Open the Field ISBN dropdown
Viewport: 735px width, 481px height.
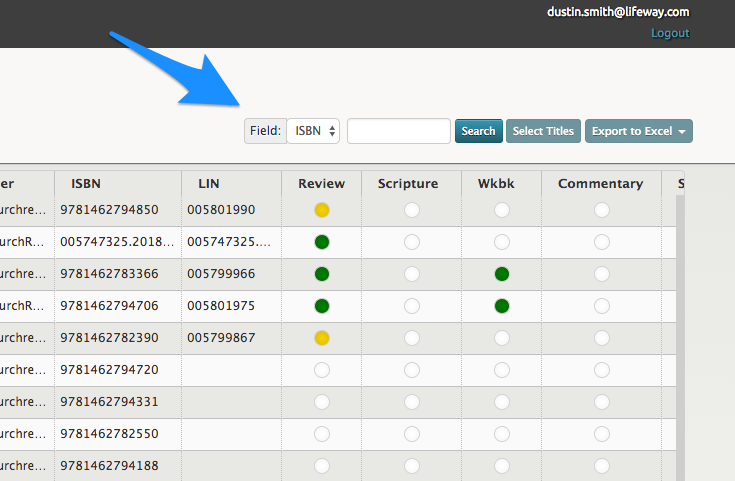coord(314,131)
